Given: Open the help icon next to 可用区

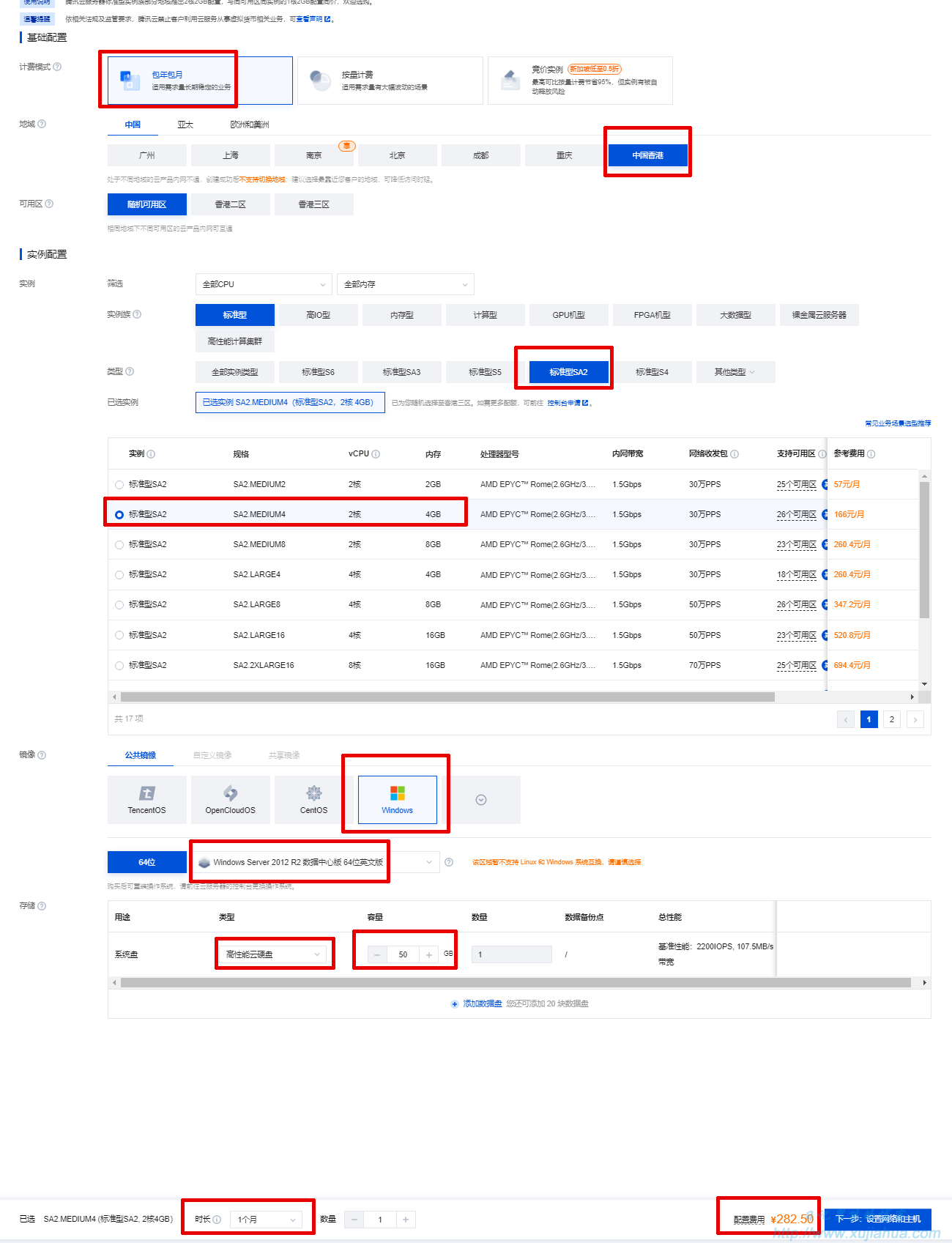Looking at the screenshot, I should (x=49, y=204).
